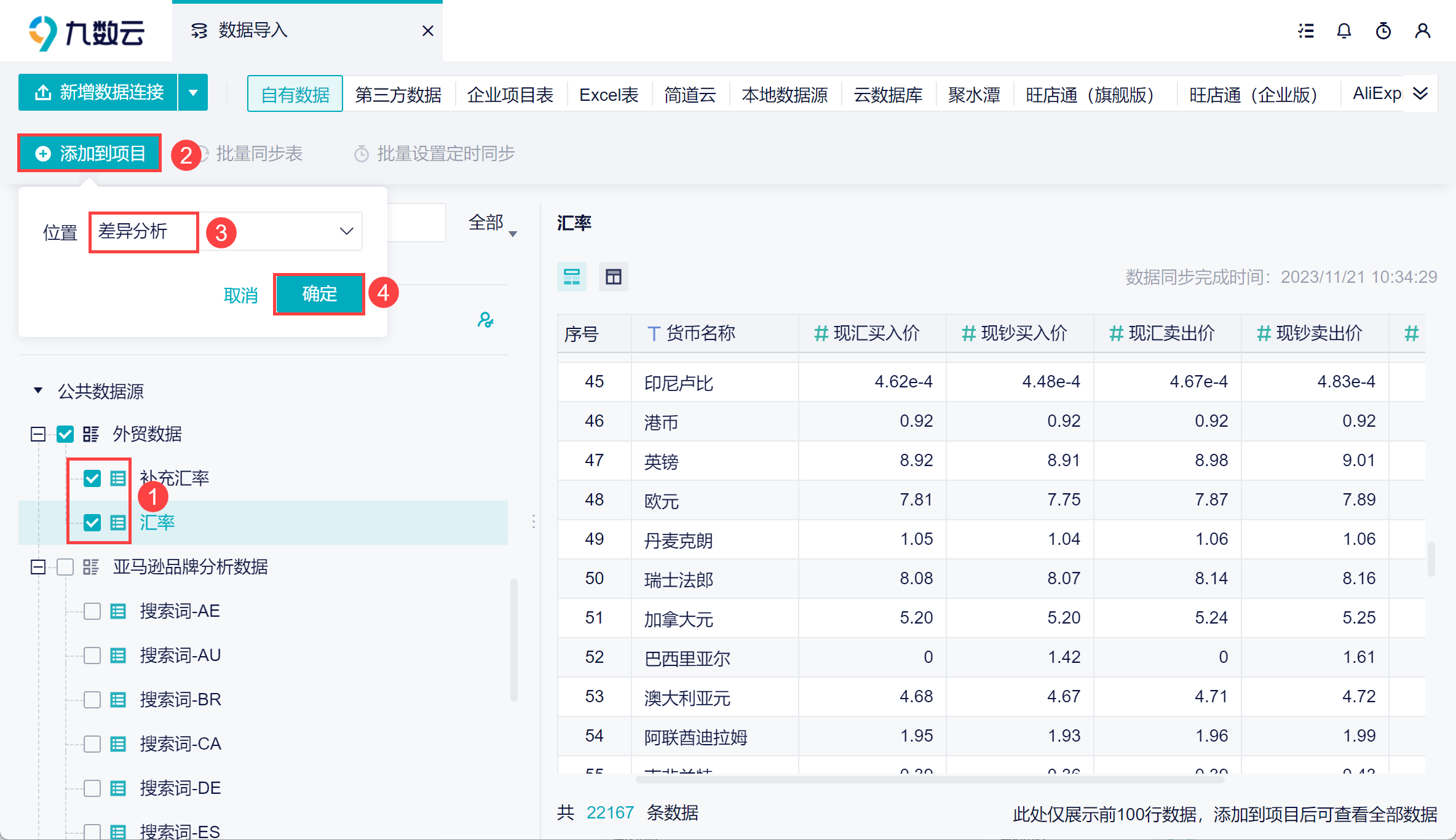Open the timer clock icon in header
1456x840 pixels.
1383,31
